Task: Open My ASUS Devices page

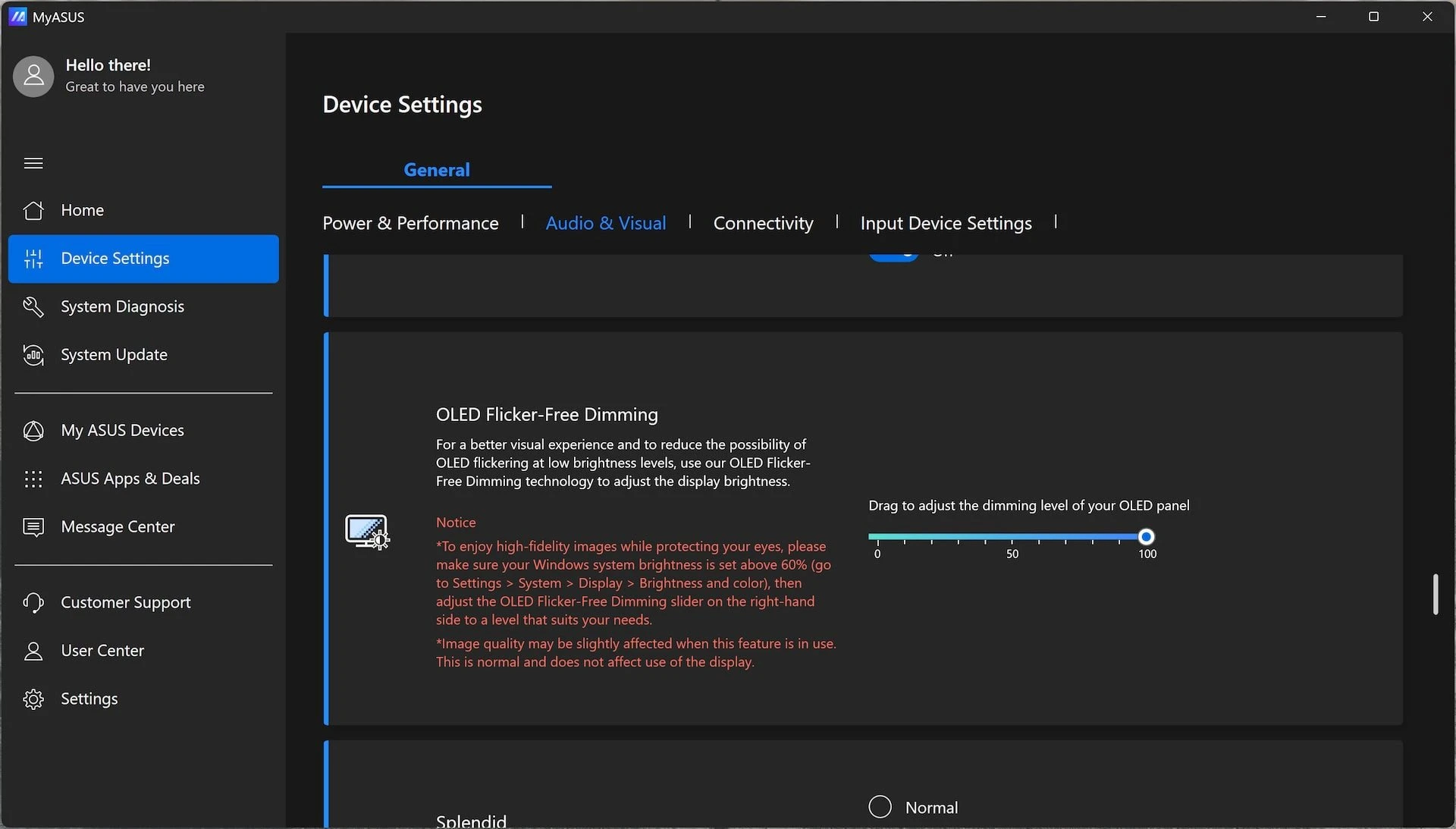Action: (143, 431)
